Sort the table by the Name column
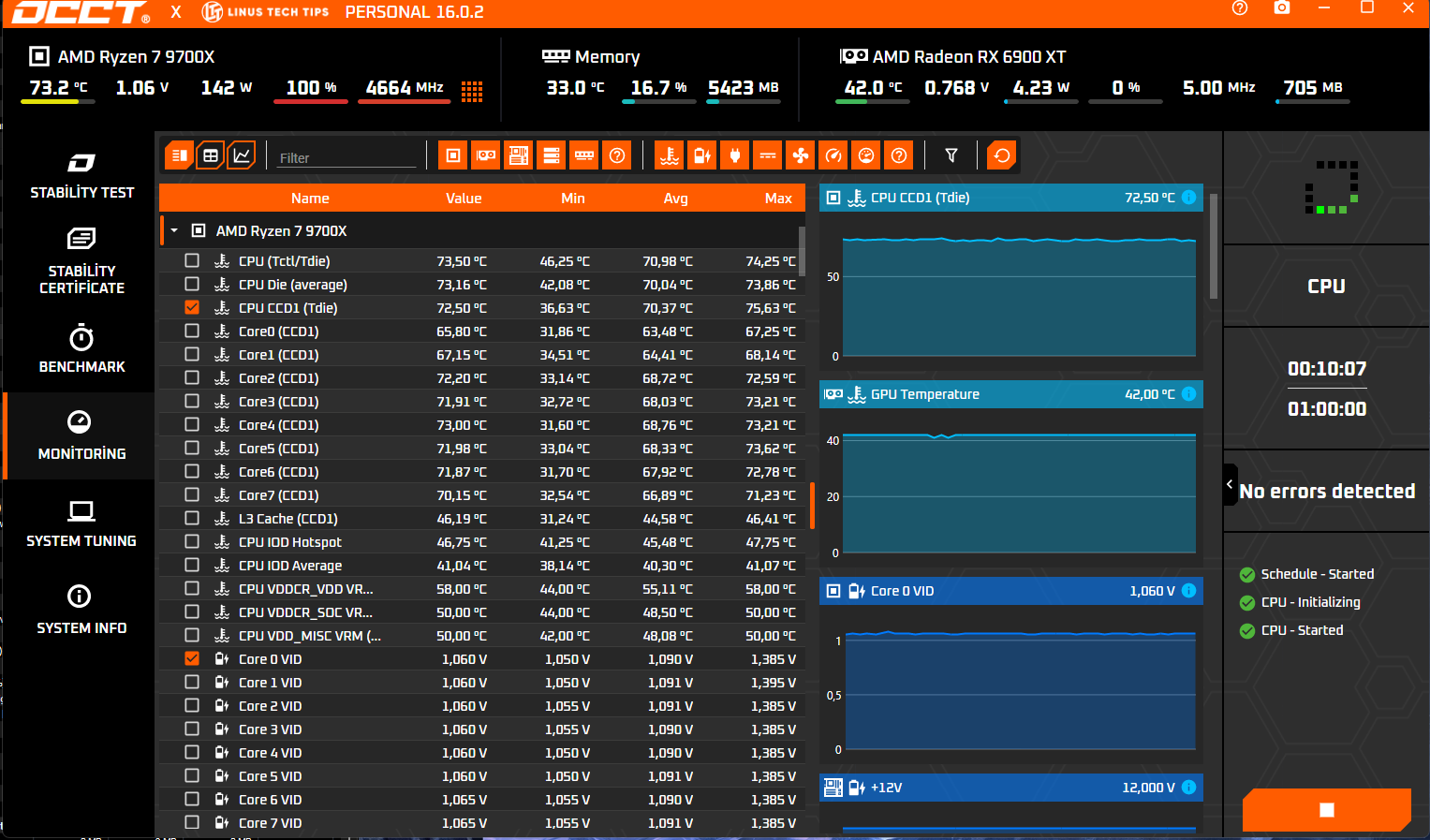This screenshot has width=1430, height=840. [310, 199]
